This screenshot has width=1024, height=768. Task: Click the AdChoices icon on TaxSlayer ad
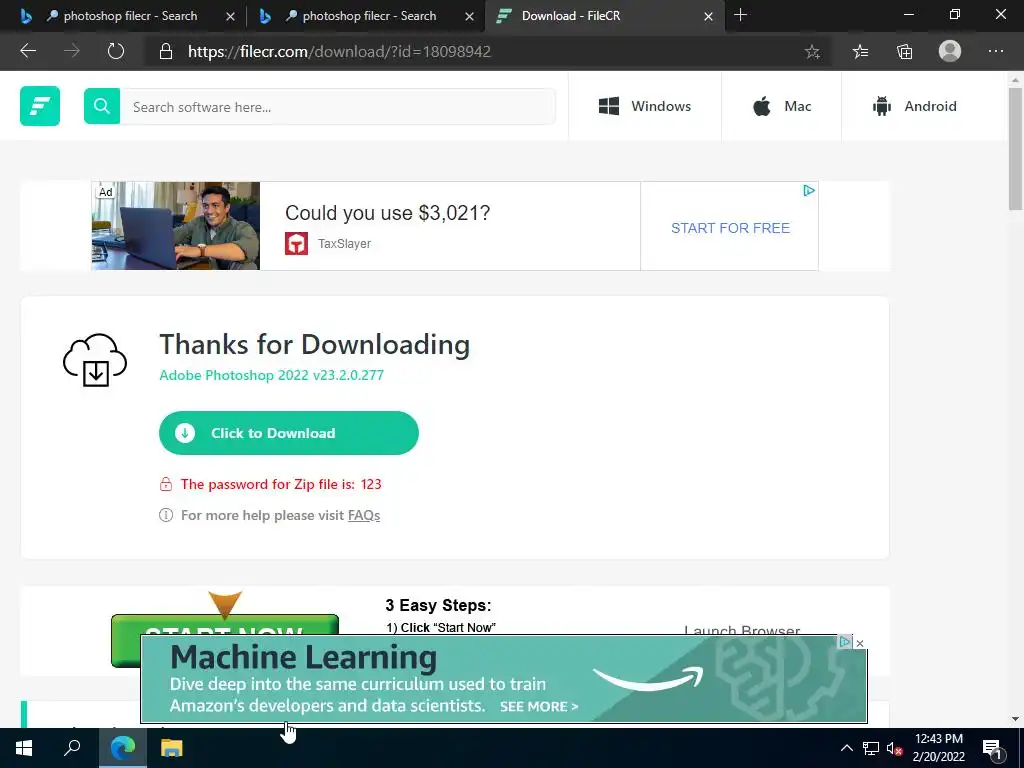808,191
